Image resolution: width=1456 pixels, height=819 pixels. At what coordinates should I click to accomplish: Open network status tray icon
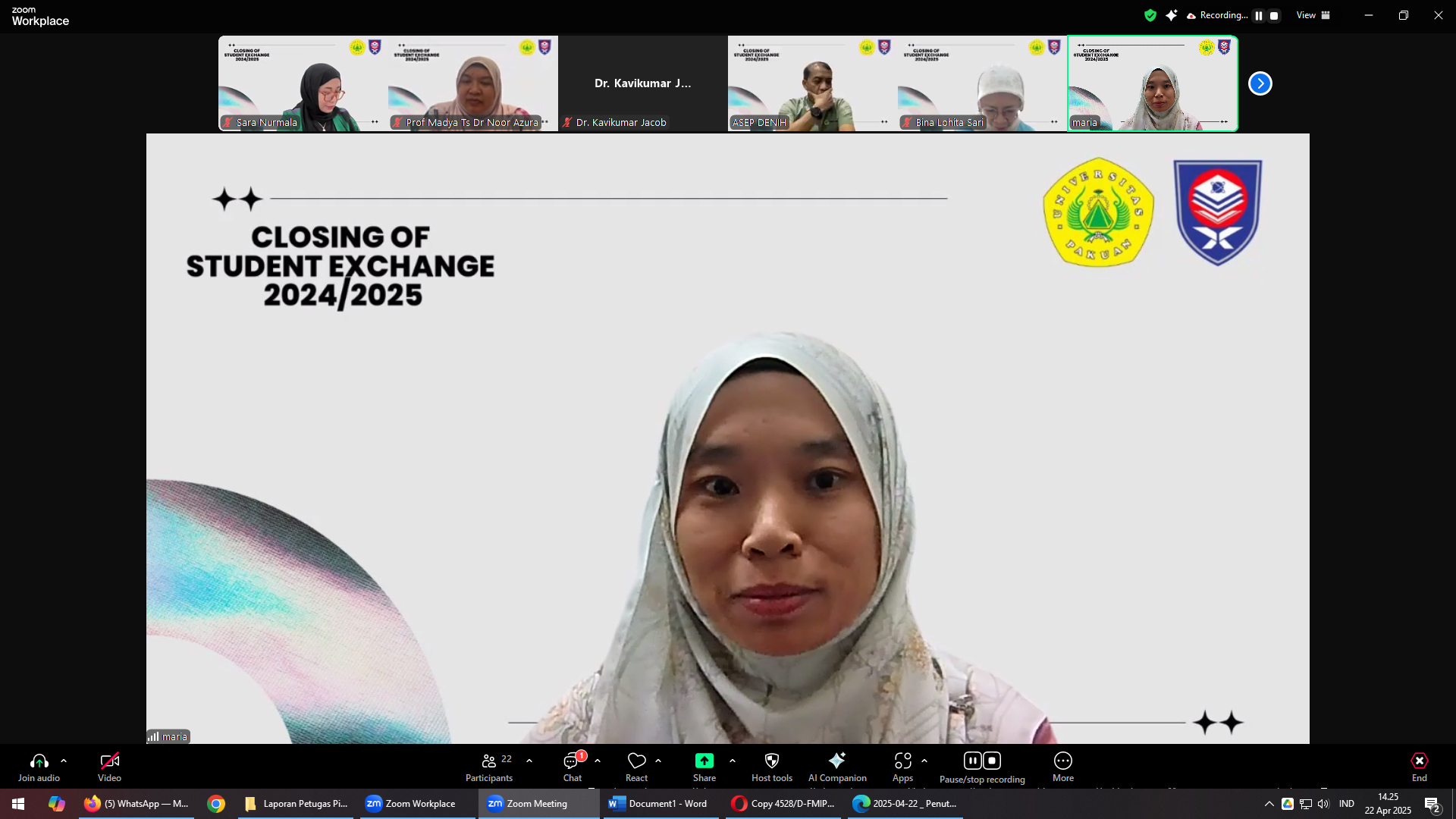[1306, 804]
